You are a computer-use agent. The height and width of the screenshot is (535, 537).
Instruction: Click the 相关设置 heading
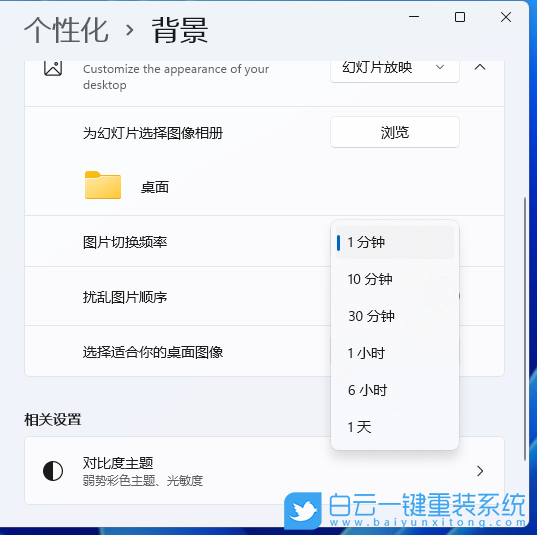tap(52, 420)
